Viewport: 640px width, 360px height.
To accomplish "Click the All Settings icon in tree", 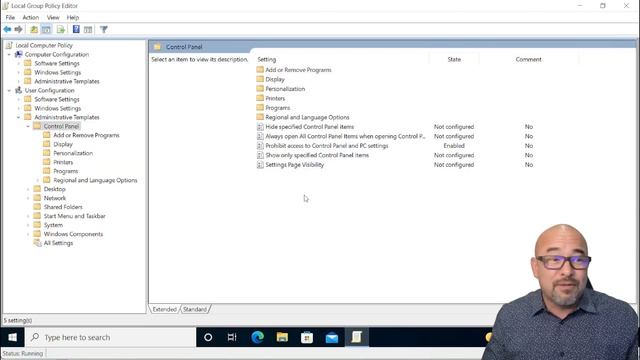I will click(38, 243).
